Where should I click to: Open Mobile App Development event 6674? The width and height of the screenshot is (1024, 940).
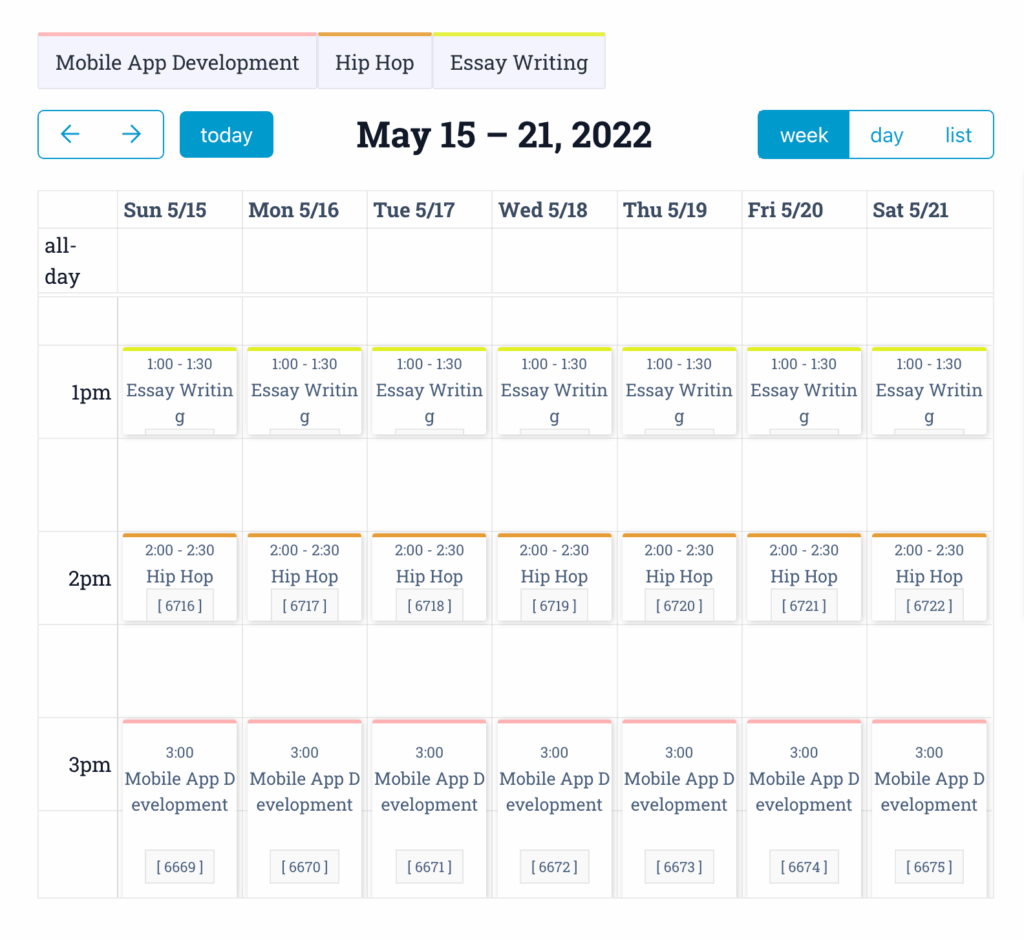804,809
